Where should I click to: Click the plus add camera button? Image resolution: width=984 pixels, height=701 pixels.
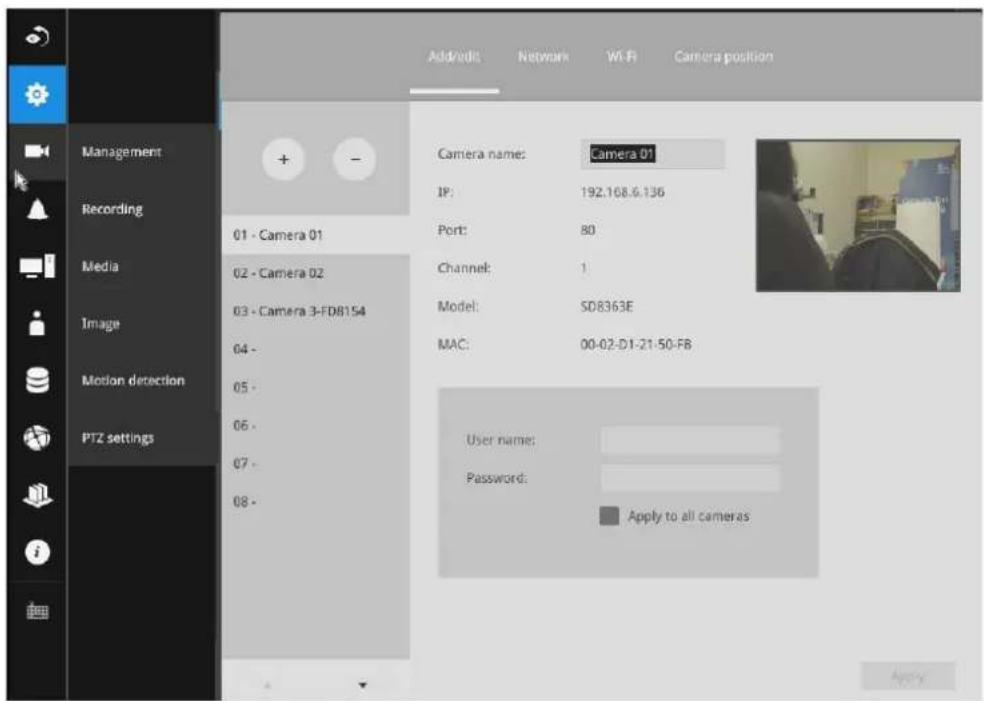284,159
